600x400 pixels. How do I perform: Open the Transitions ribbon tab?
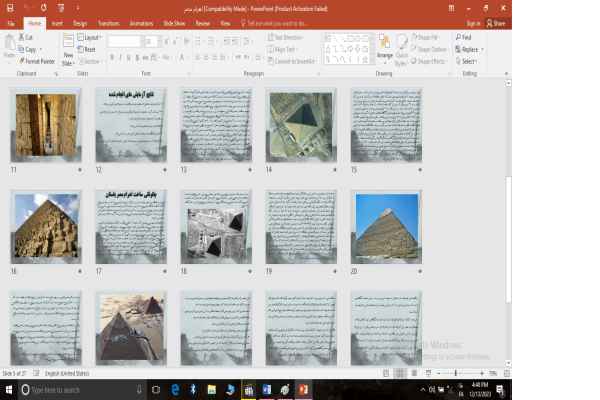pos(108,22)
